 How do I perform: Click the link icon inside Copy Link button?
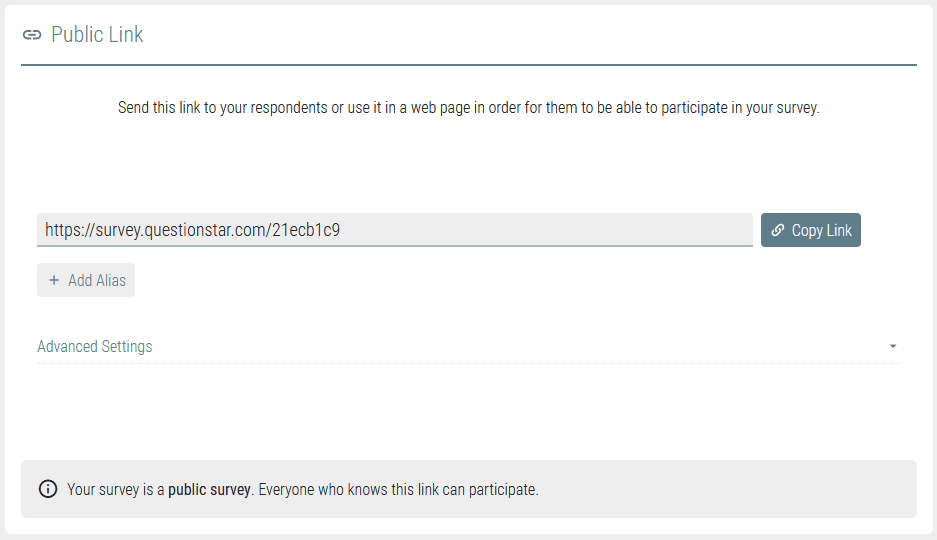(777, 230)
